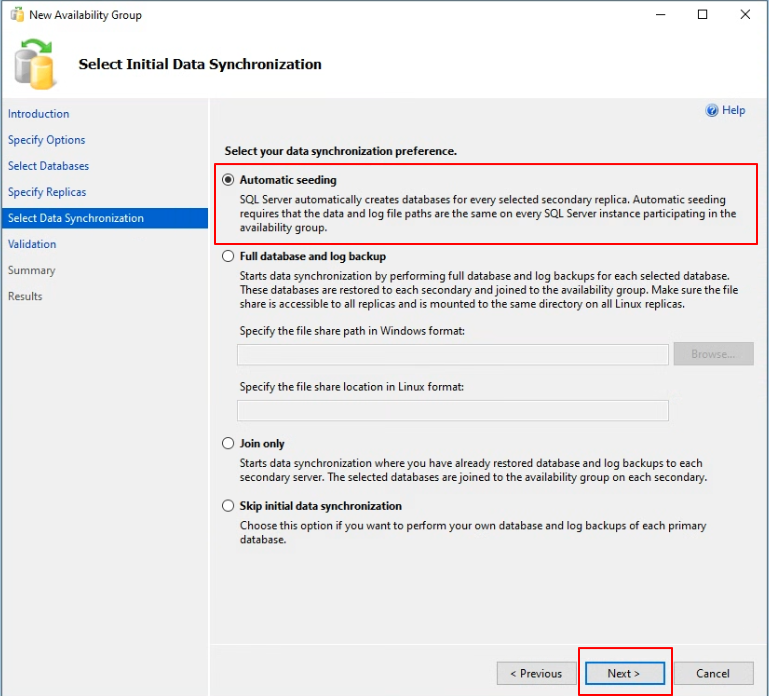Screen dimensions: 769x696
Task: Click the 'Select Initial Data Synchronization' heading
Action: click(x=200, y=64)
